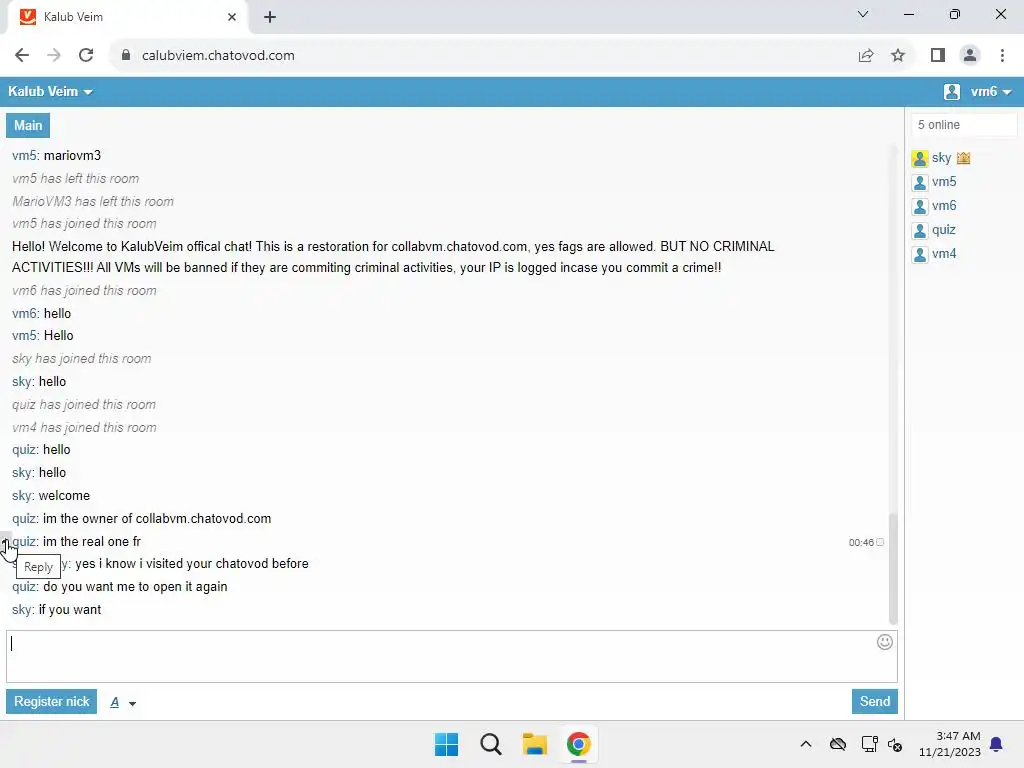The width and height of the screenshot is (1024, 768).
Task: Click the cloud sync tray icon
Action: point(838,744)
